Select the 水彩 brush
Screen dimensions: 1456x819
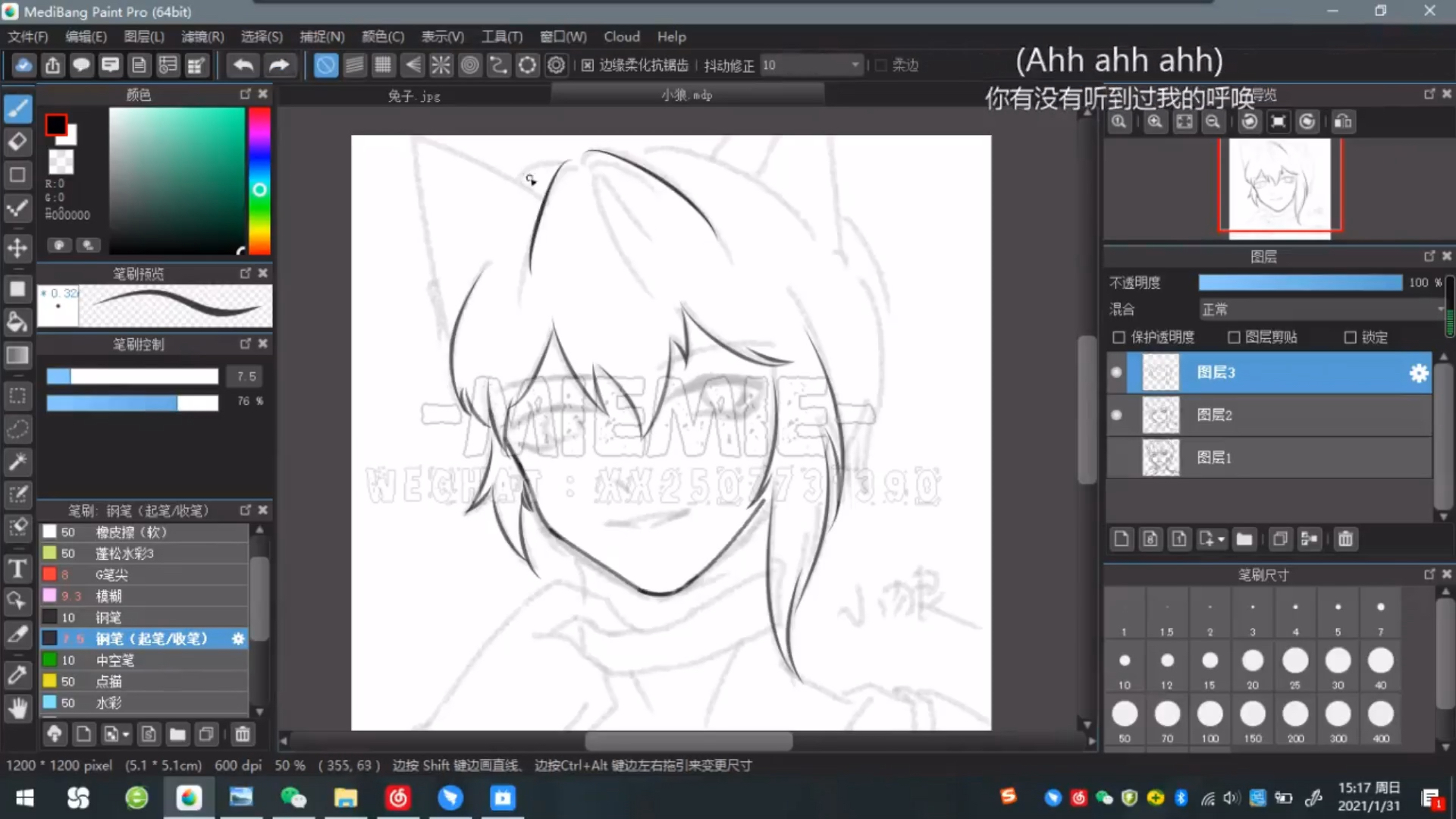[144, 703]
